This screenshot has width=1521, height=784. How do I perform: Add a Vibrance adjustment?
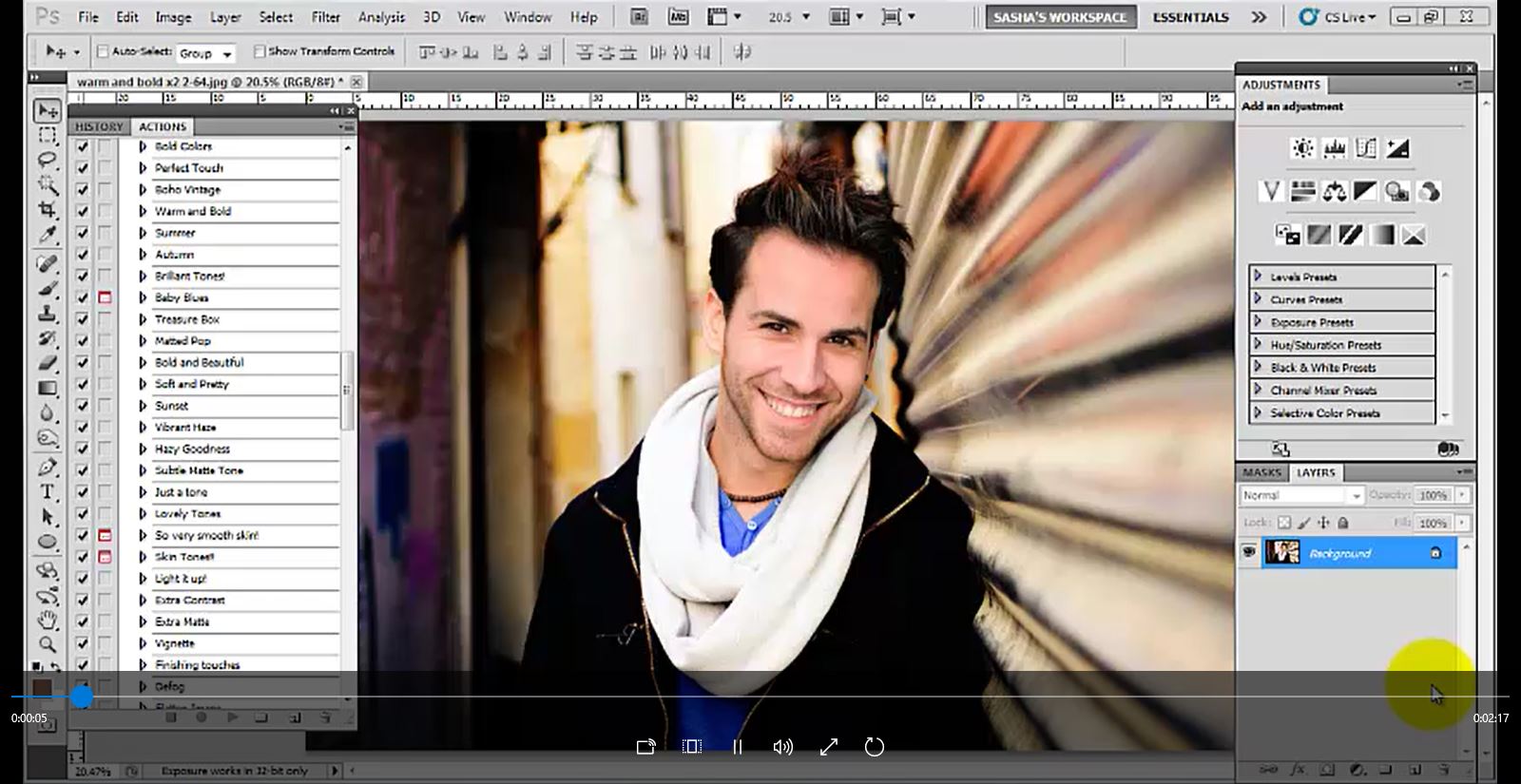[x=1271, y=192]
